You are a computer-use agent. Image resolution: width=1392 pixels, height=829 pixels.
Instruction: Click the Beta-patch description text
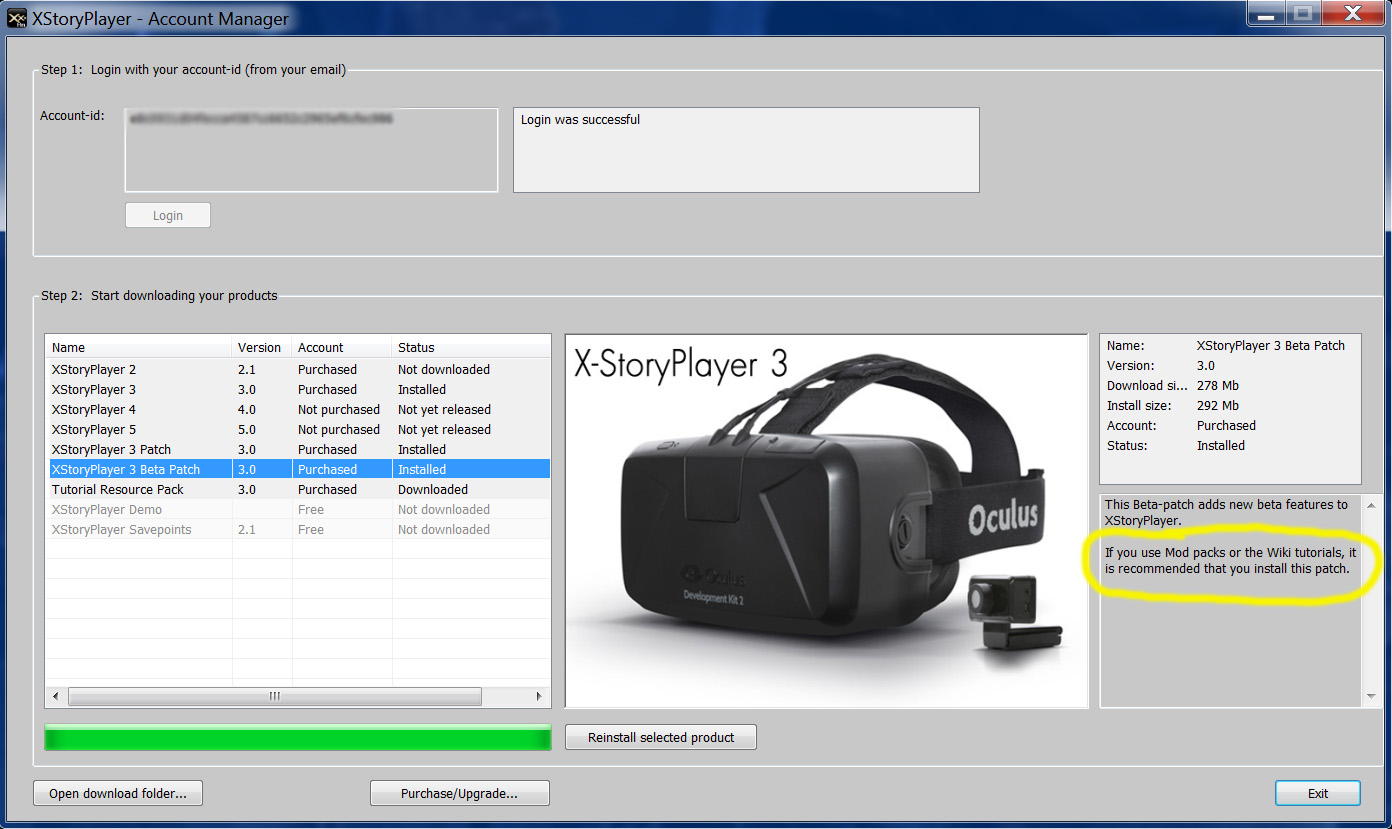[1231, 537]
